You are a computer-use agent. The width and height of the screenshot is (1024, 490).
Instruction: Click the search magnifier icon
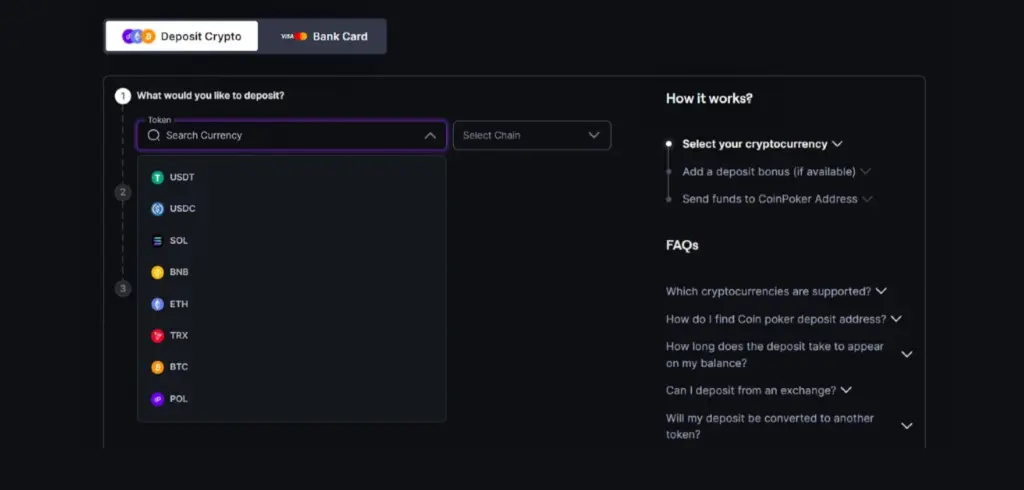(x=153, y=135)
